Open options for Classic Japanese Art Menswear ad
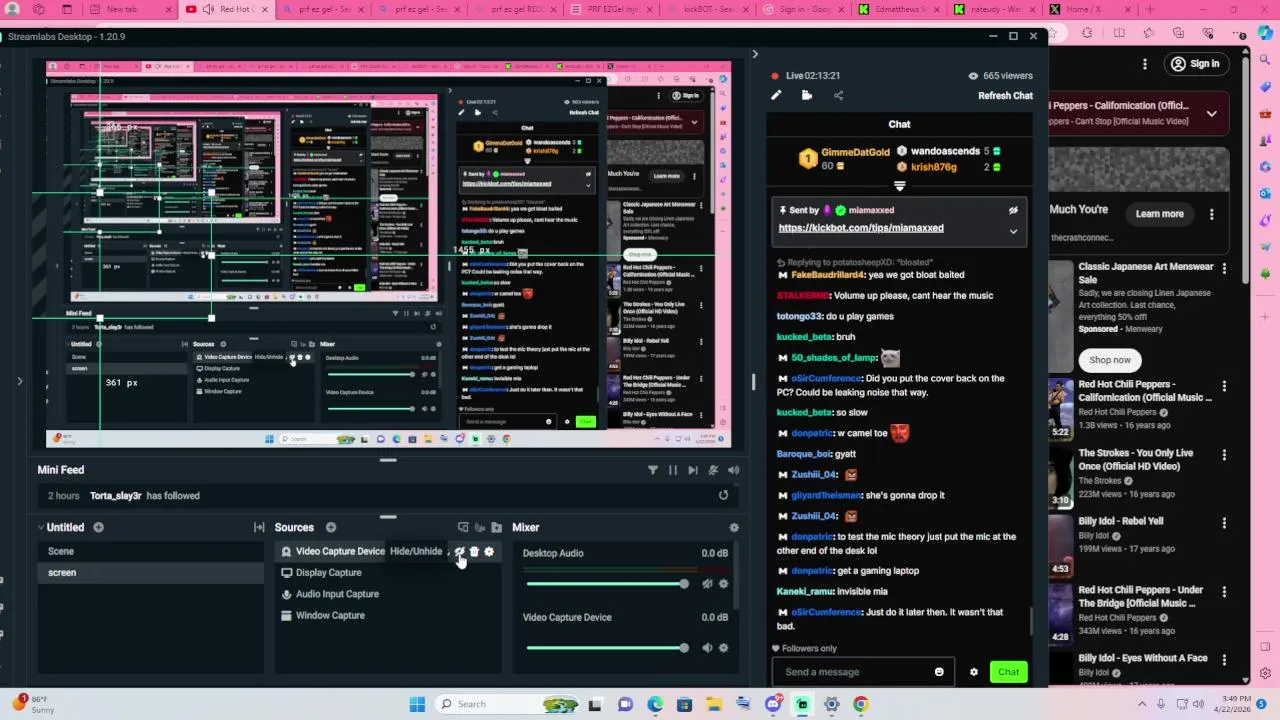The width and height of the screenshot is (1280, 720). tap(1223, 267)
